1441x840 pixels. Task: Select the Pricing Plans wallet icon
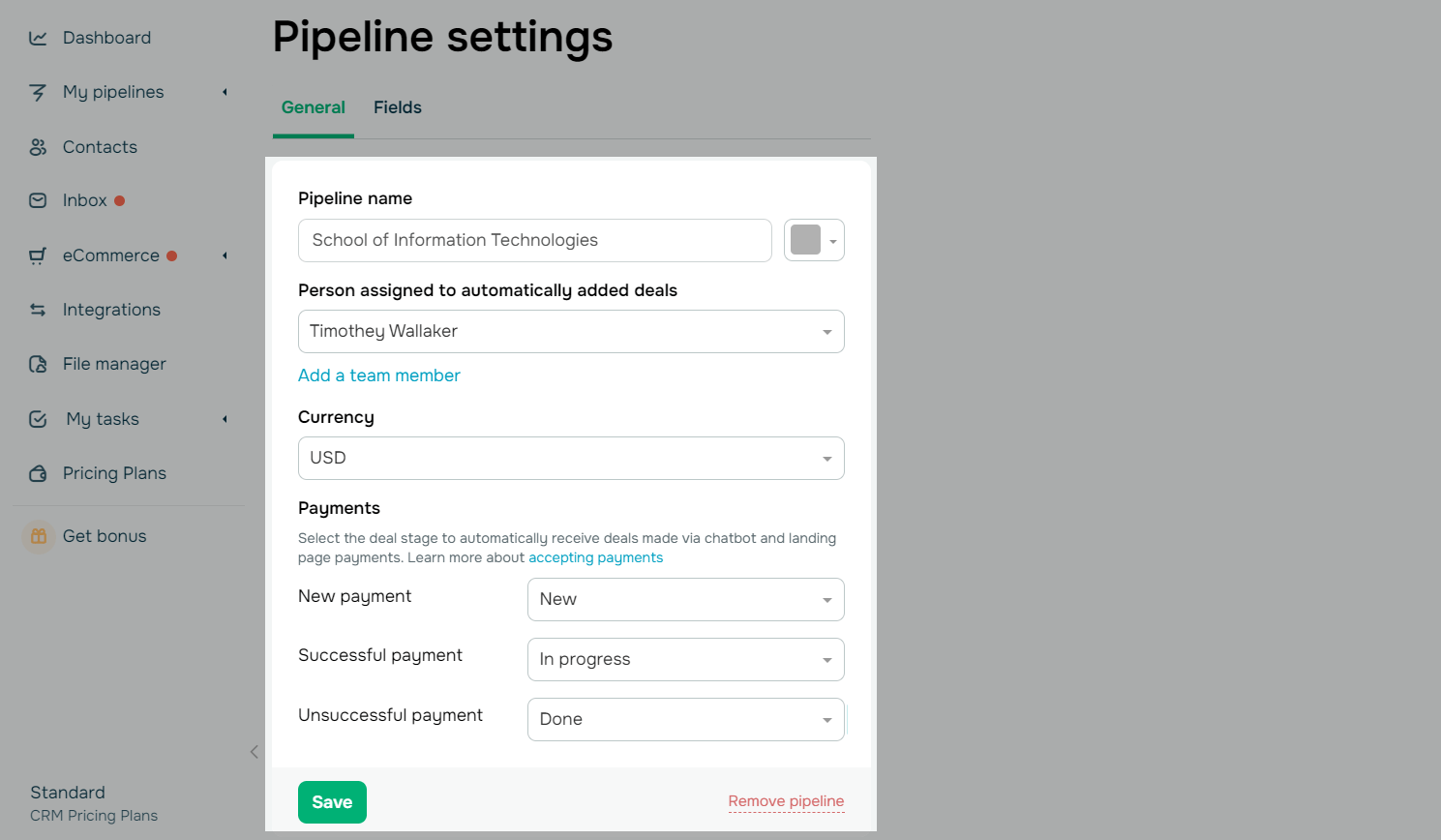tap(38, 473)
